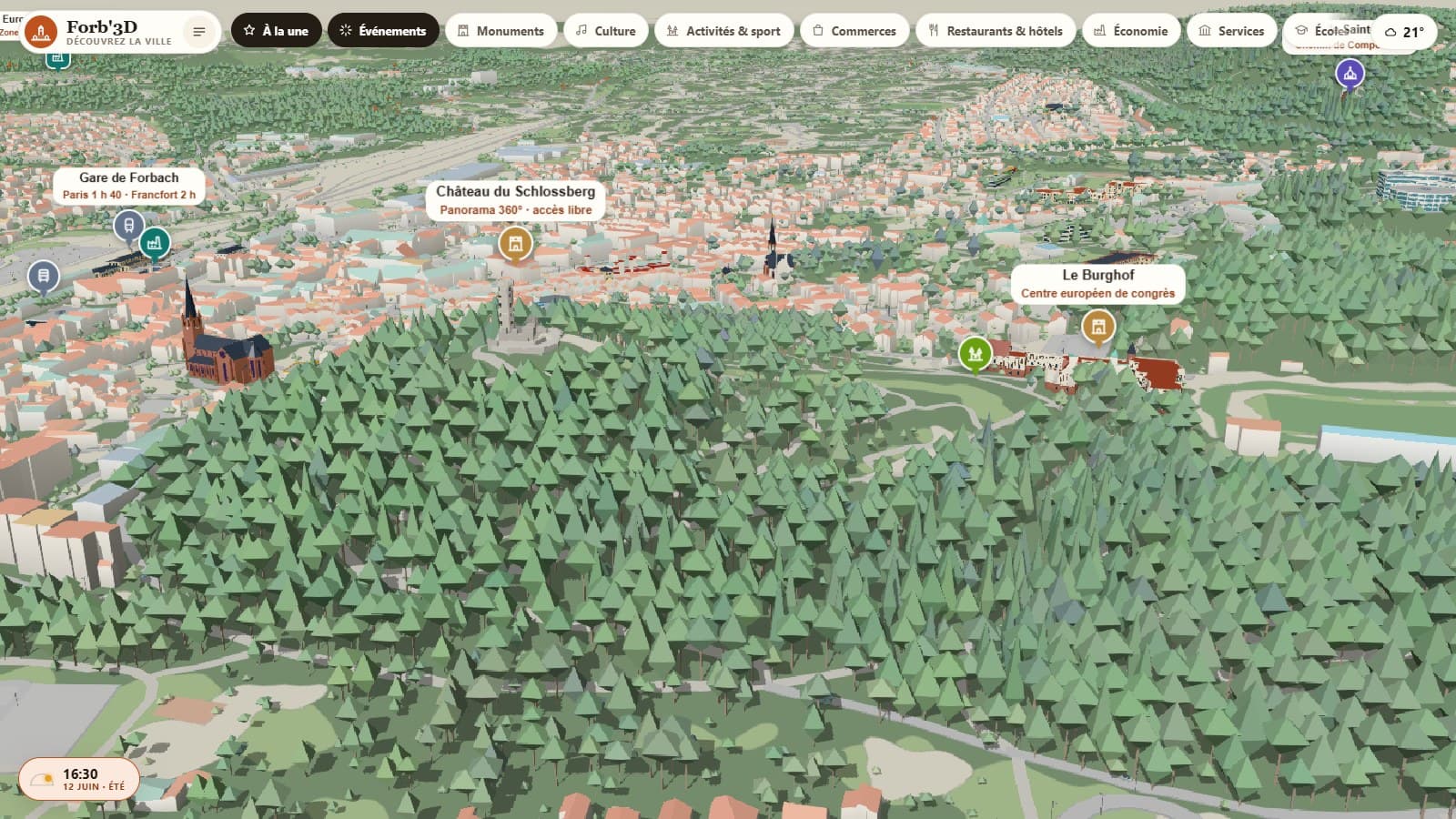Image resolution: width=1456 pixels, height=819 pixels.
Task: Click the fork and knife Restaurants icon
Action: [934, 30]
